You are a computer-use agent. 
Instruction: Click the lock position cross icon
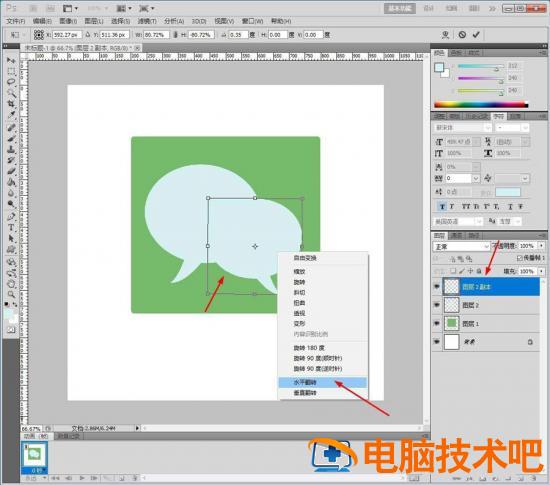pos(470,271)
